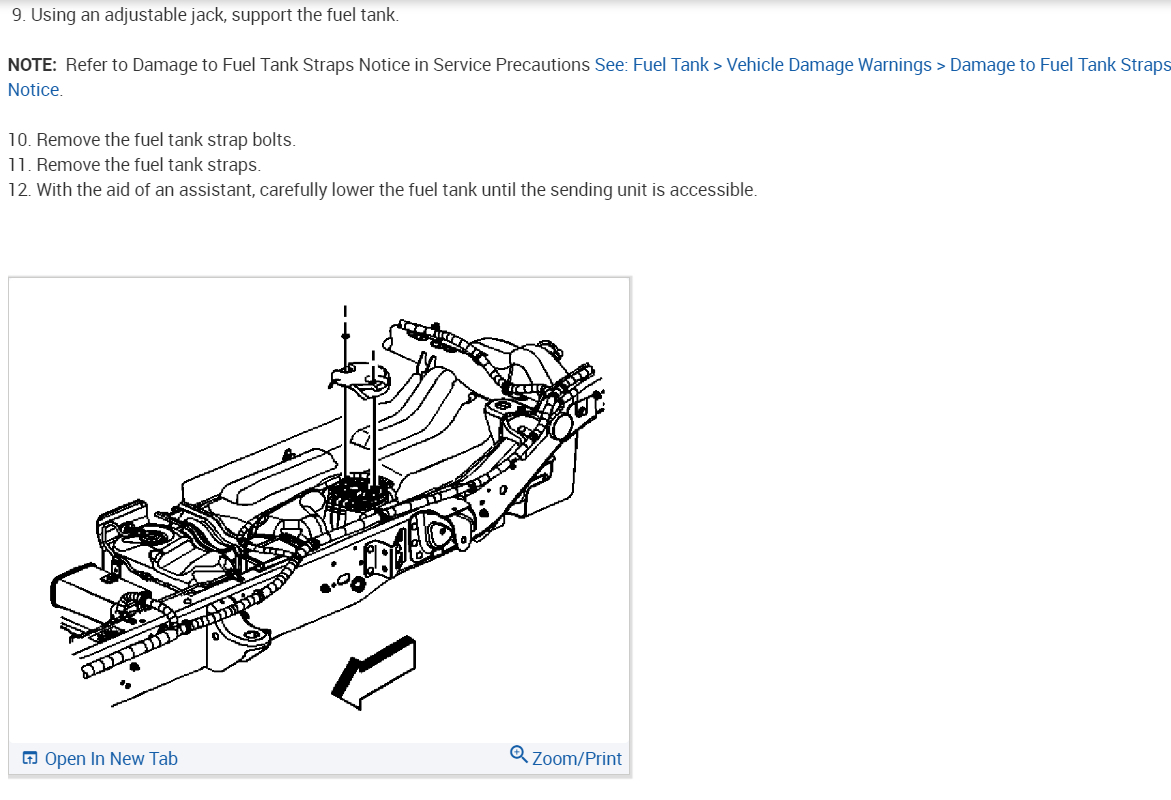Click step 10 'Remove the fuel tank strap bolts'

152,140
